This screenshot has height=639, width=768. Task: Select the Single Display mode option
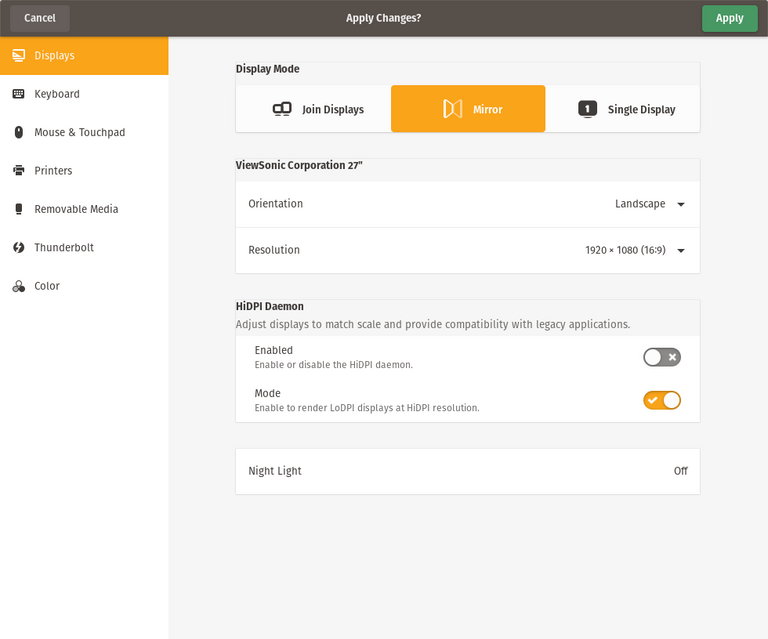626,109
